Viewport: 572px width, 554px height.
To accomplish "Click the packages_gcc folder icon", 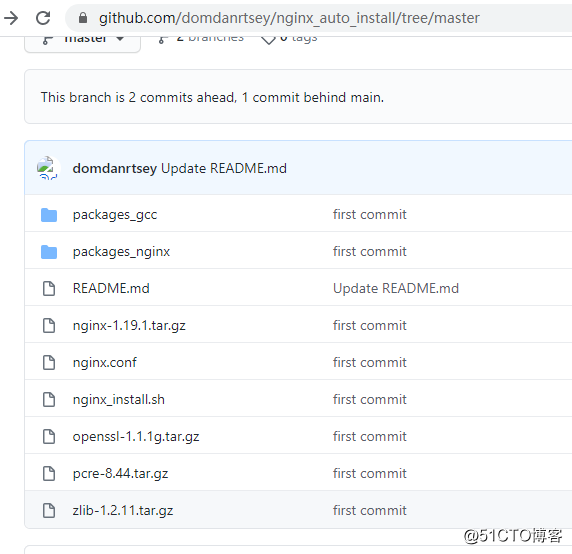I will point(49,215).
